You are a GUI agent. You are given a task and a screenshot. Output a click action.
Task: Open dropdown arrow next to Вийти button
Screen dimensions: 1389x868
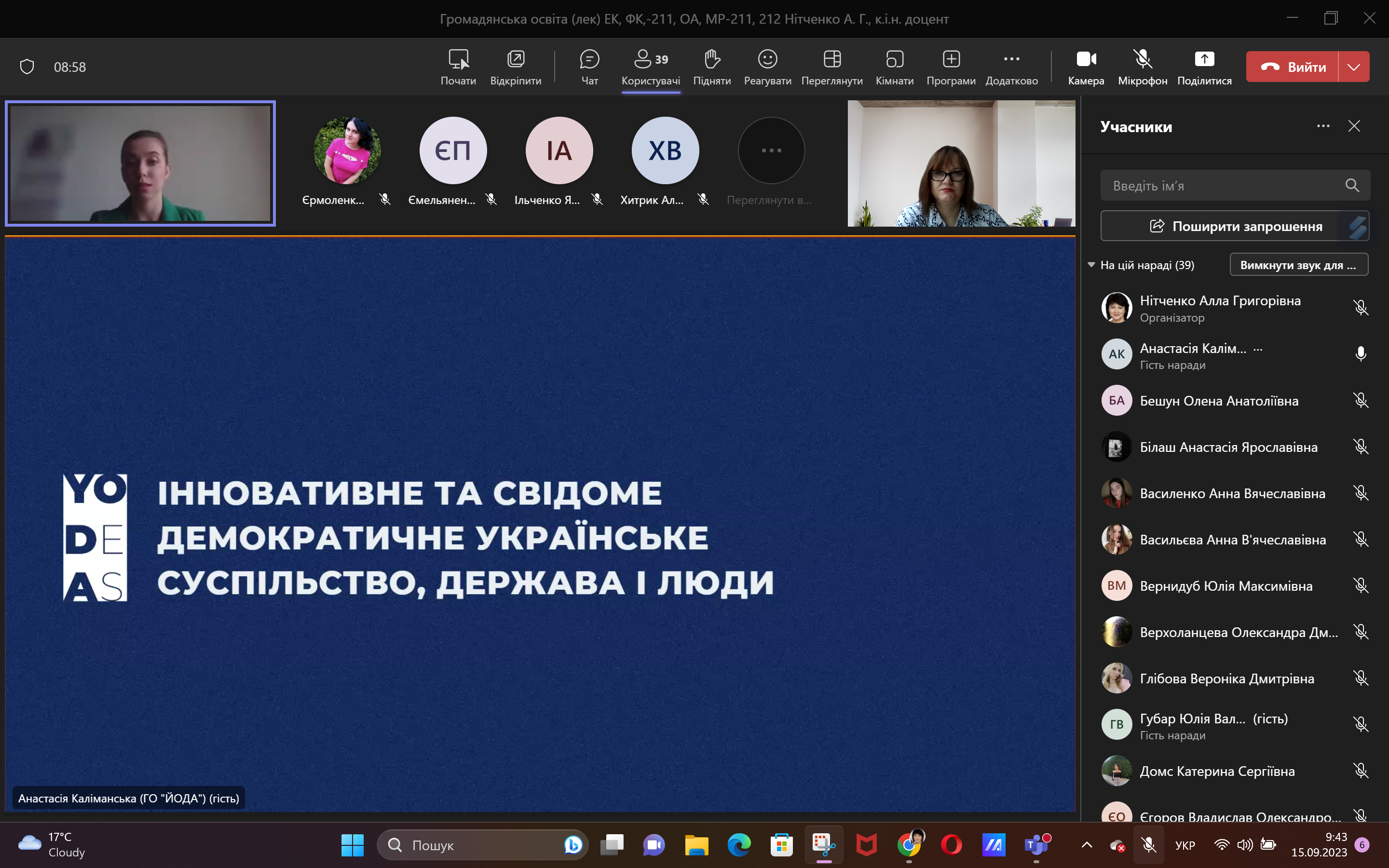(1353, 67)
